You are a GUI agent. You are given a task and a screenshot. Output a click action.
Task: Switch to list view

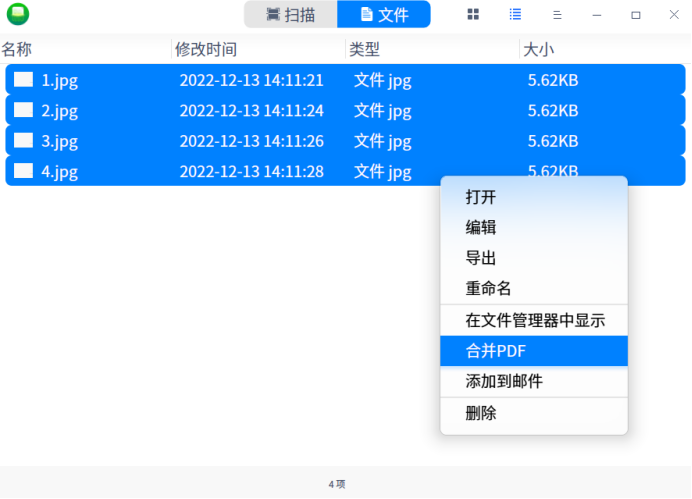pyautogui.click(x=515, y=15)
